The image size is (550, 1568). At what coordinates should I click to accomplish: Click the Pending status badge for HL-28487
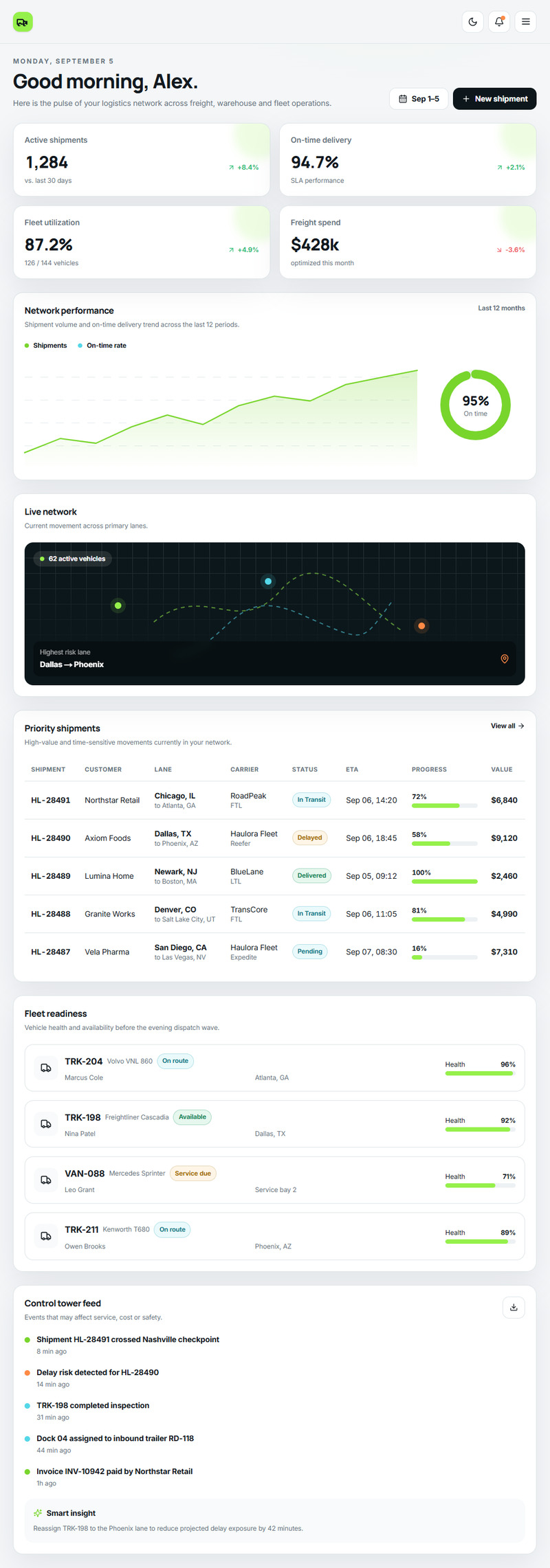coord(309,952)
